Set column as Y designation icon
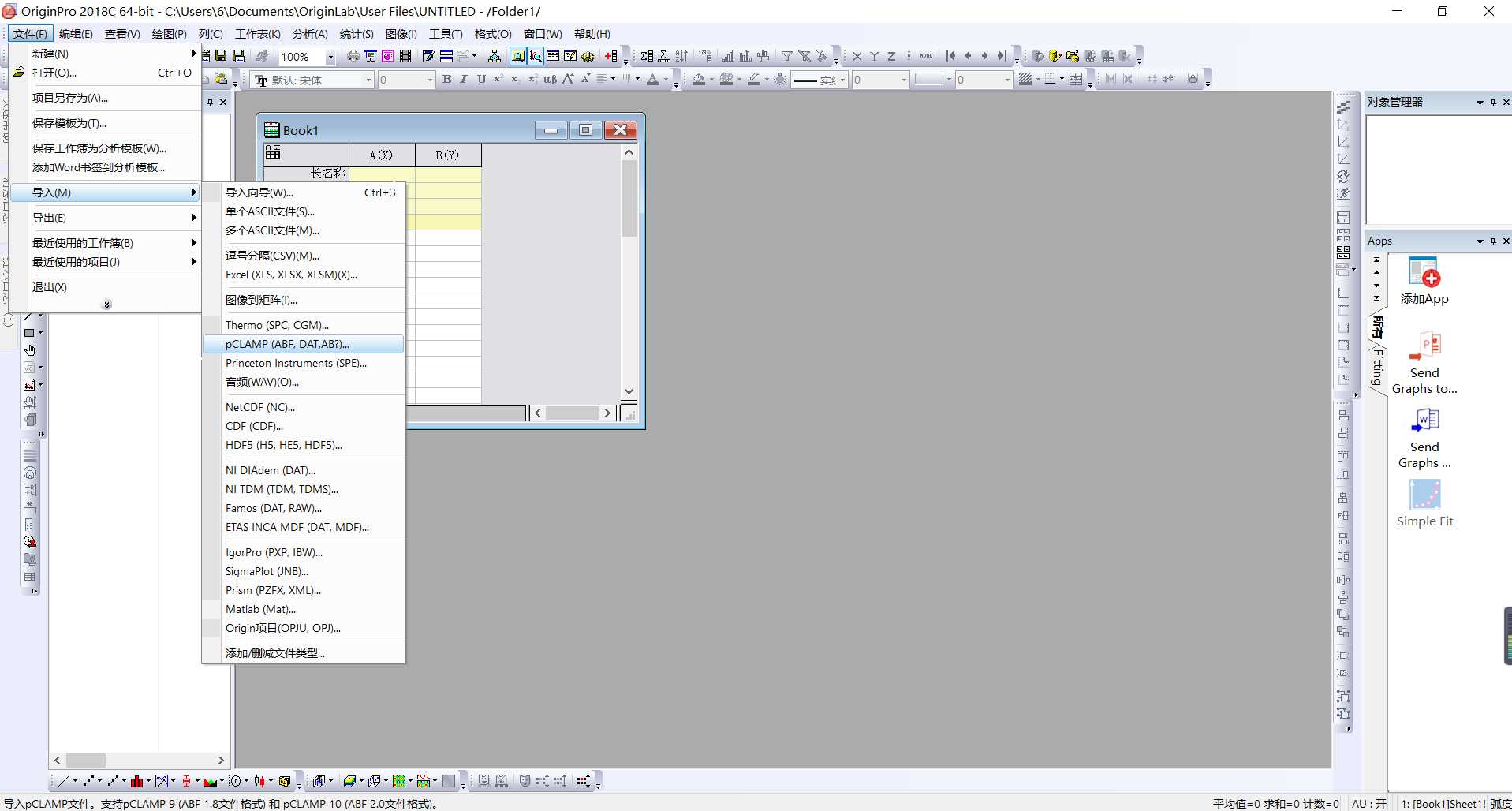 pyautogui.click(x=875, y=56)
